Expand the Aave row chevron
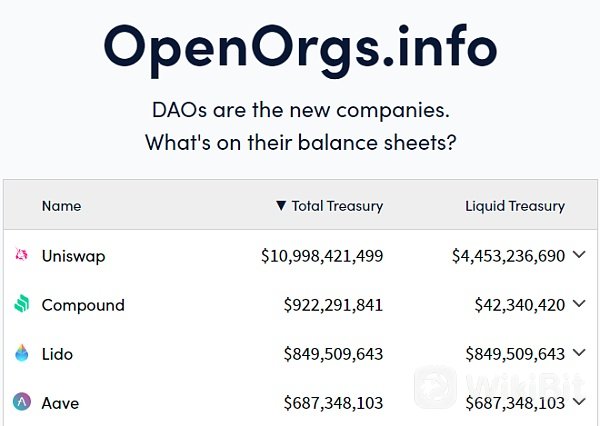600x426 pixels. coord(579,402)
